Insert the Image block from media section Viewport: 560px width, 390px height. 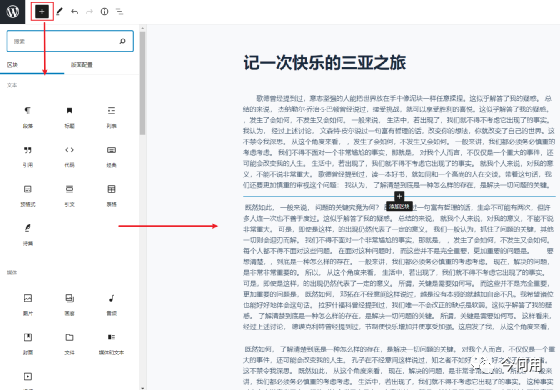pyautogui.click(x=28, y=304)
